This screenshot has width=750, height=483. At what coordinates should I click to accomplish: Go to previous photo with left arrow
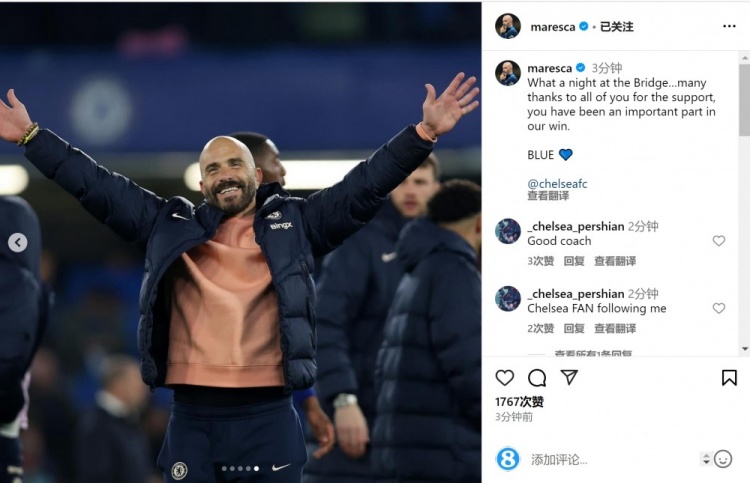[18, 242]
